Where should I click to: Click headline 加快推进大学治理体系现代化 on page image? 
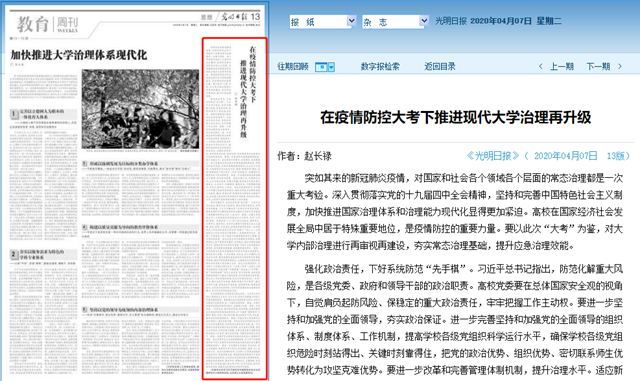[x=78, y=55]
